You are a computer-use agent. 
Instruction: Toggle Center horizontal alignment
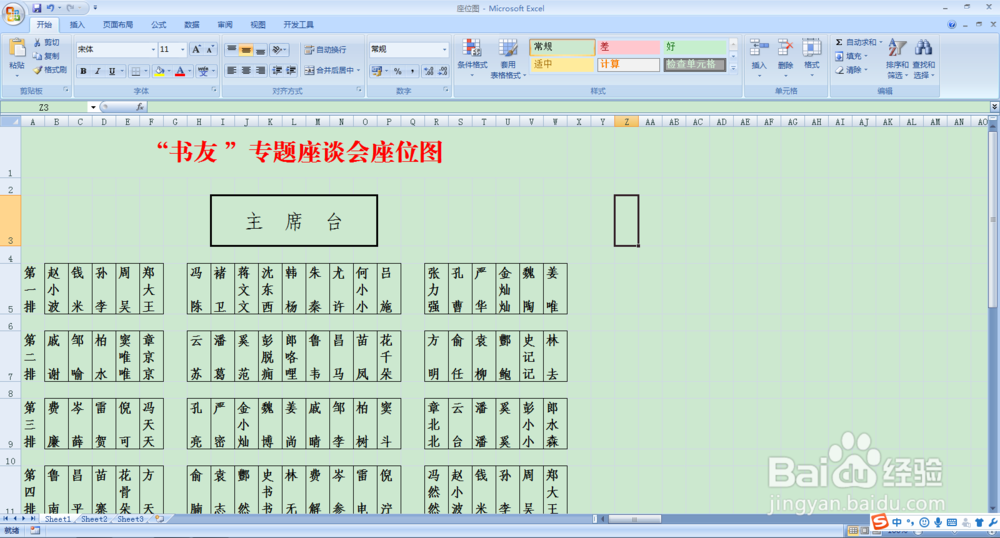coord(246,70)
